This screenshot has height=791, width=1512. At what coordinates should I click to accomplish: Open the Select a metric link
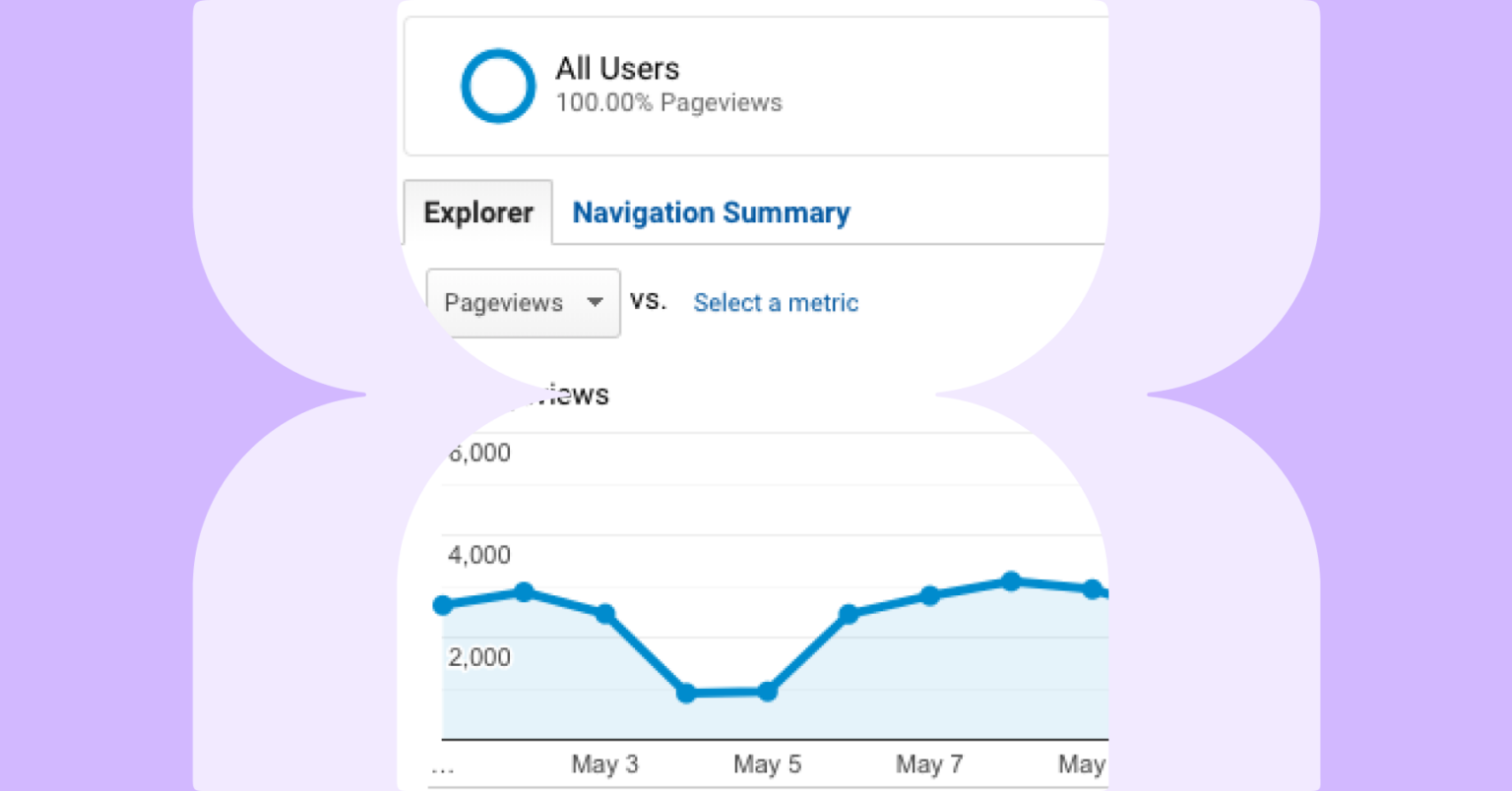[776, 302]
